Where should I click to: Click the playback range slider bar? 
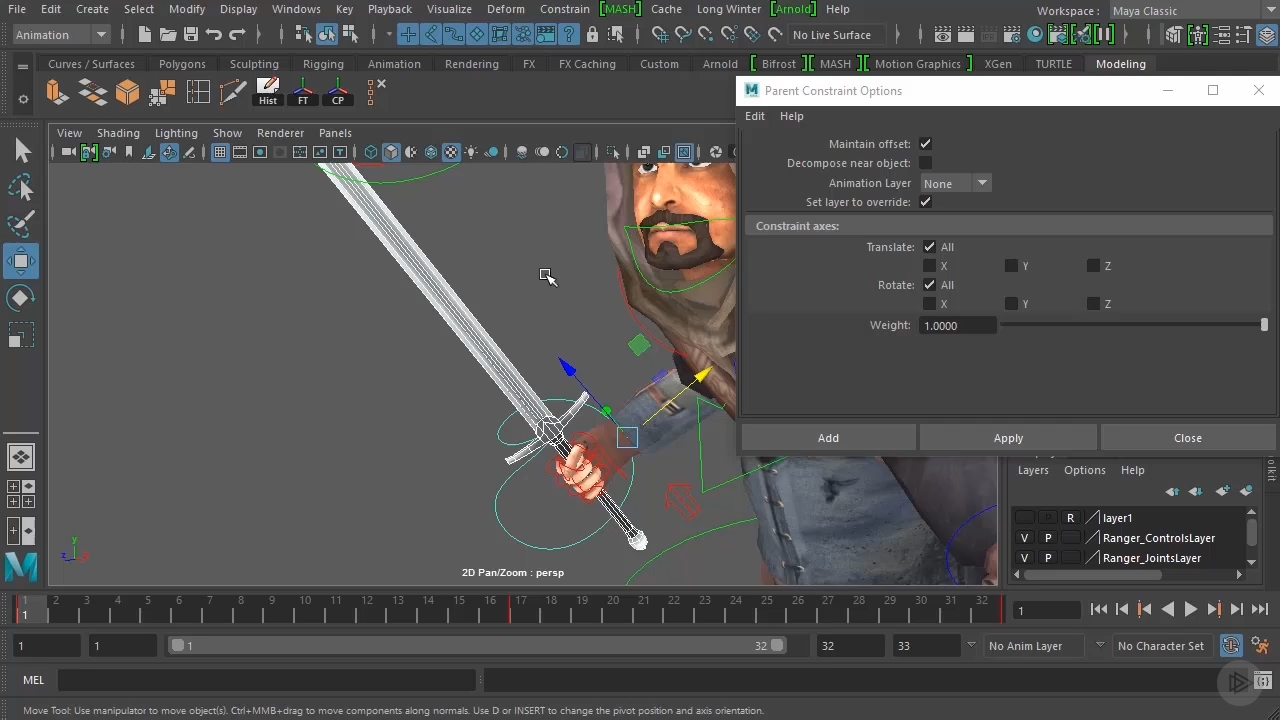(x=477, y=646)
